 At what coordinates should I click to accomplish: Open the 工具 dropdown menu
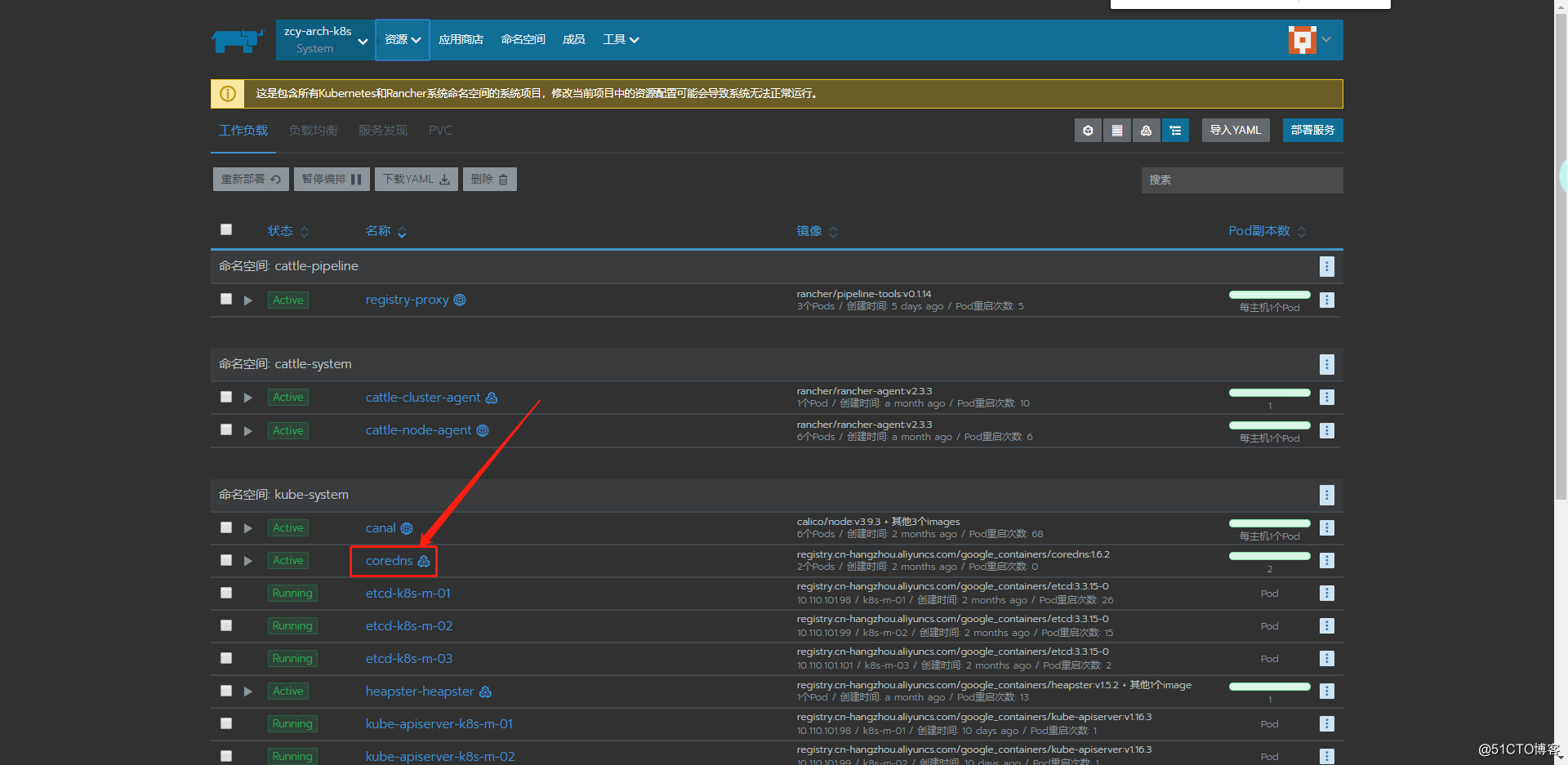coord(621,40)
